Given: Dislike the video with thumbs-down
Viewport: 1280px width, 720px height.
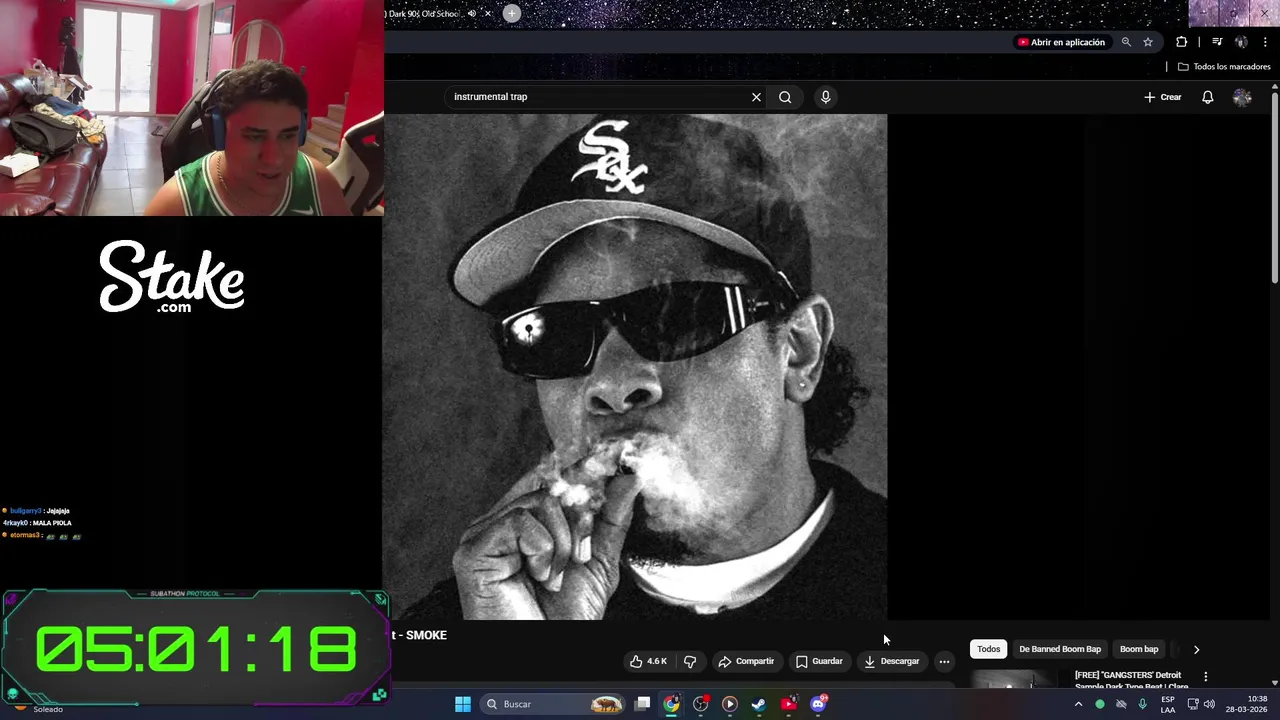Looking at the screenshot, I should coord(690,661).
